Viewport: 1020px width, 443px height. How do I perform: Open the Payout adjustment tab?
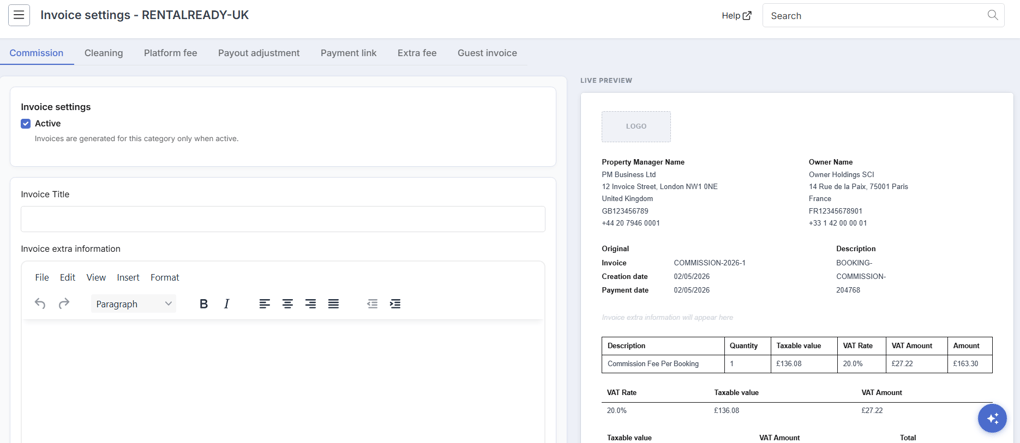[259, 53]
